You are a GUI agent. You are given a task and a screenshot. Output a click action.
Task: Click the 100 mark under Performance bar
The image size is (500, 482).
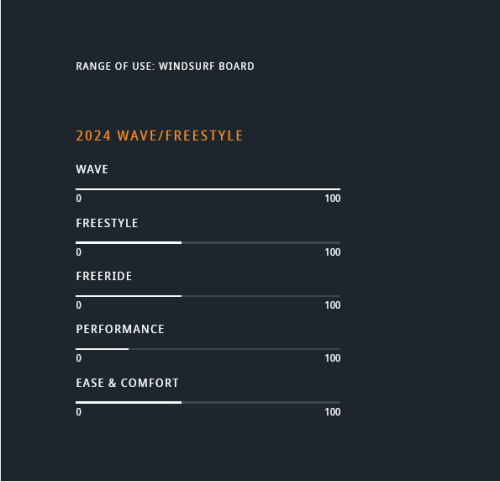click(x=333, y=358)
